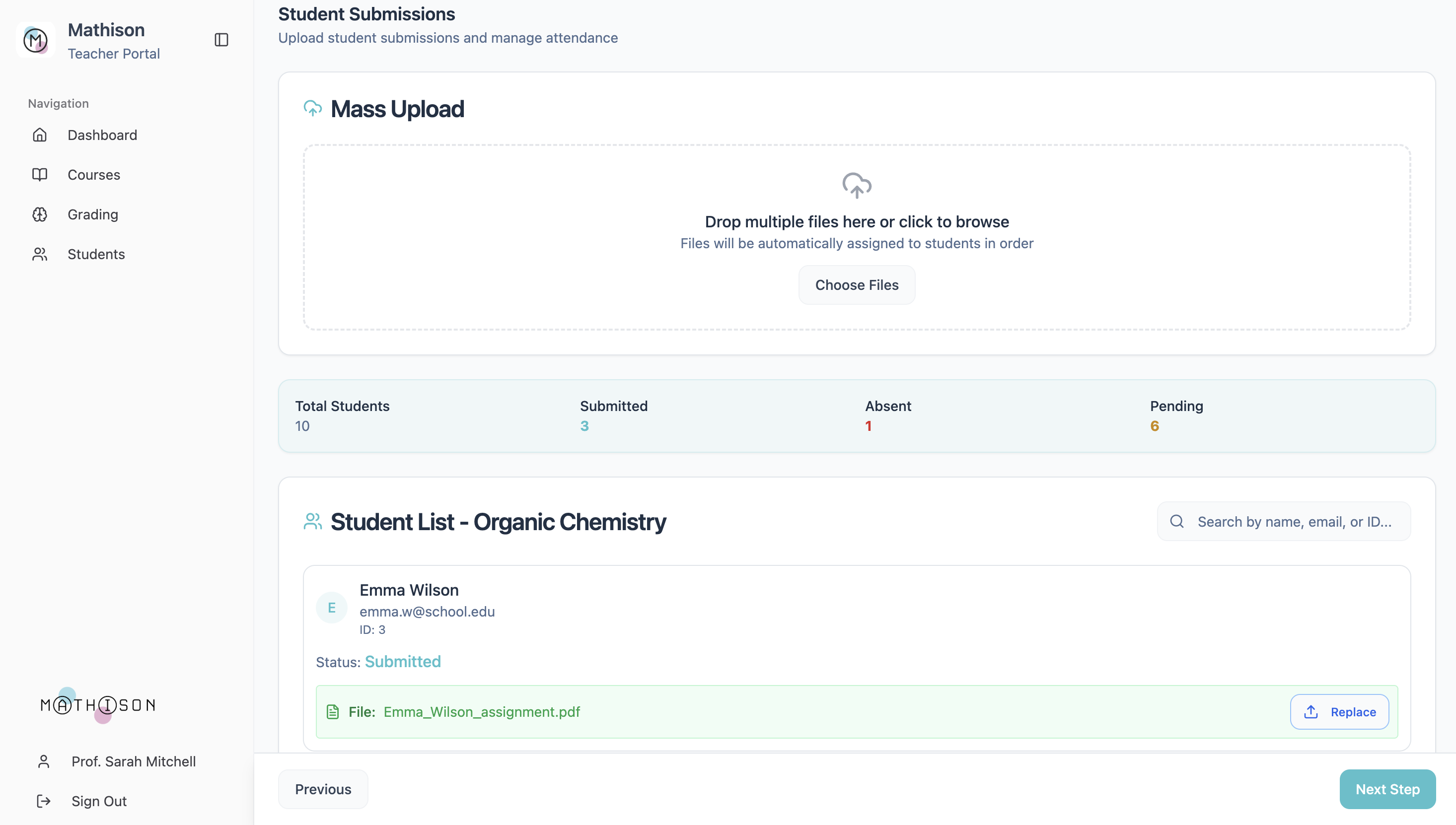Click the Dashboard home icon
The width and height of the screenshot is (1456, 825).
40,135
